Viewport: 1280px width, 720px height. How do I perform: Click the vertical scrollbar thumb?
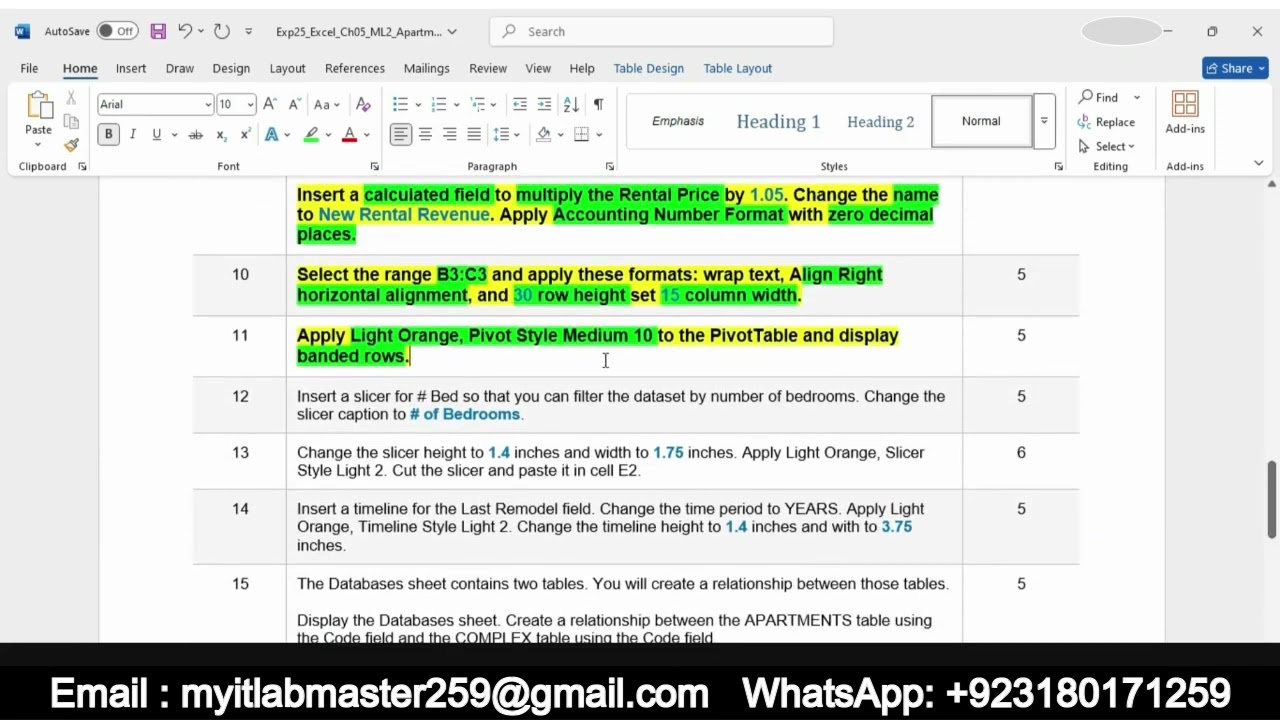point(1271,500)
